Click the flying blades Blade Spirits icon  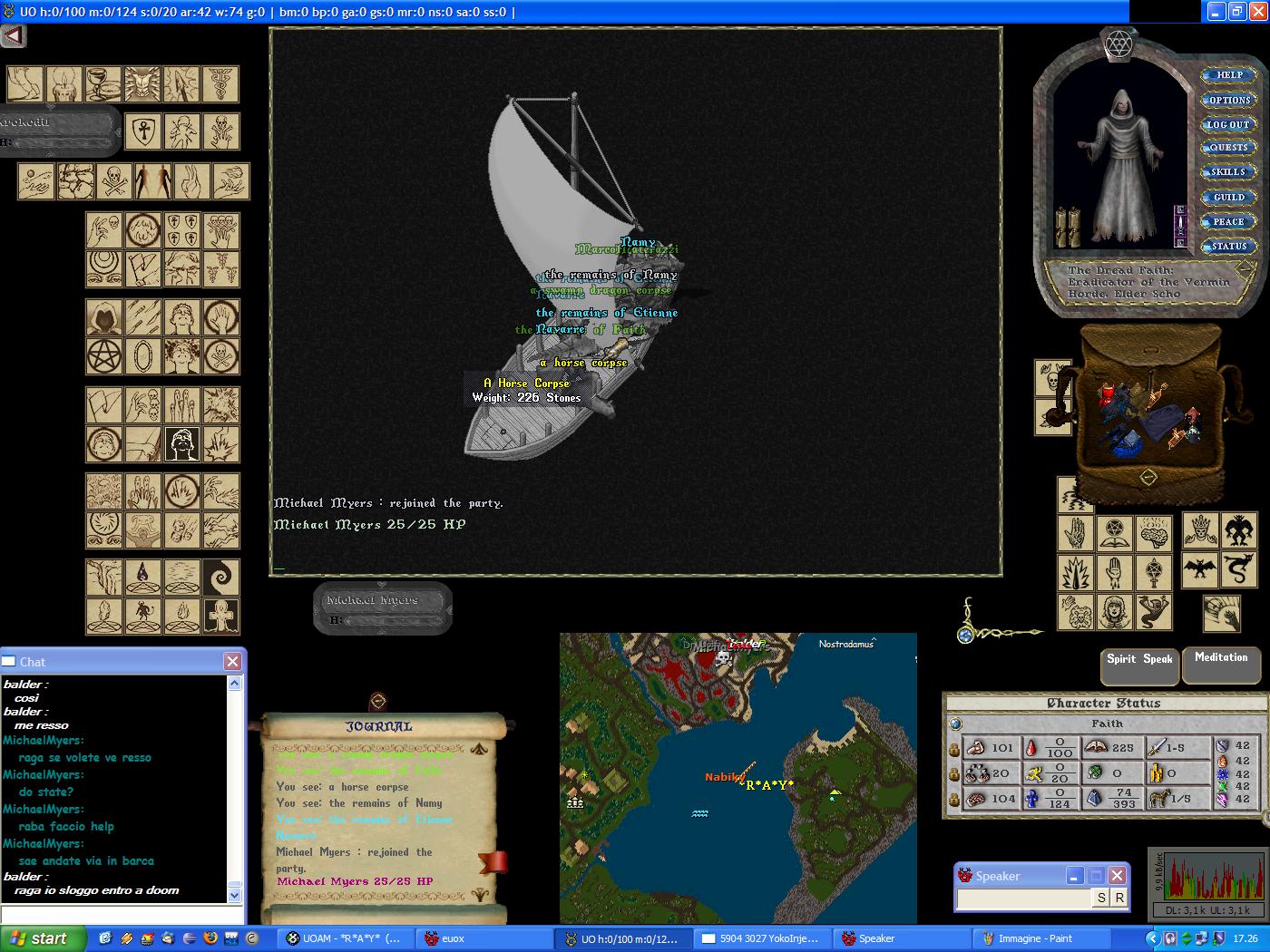pyautogui.click(x=143, y=318)
